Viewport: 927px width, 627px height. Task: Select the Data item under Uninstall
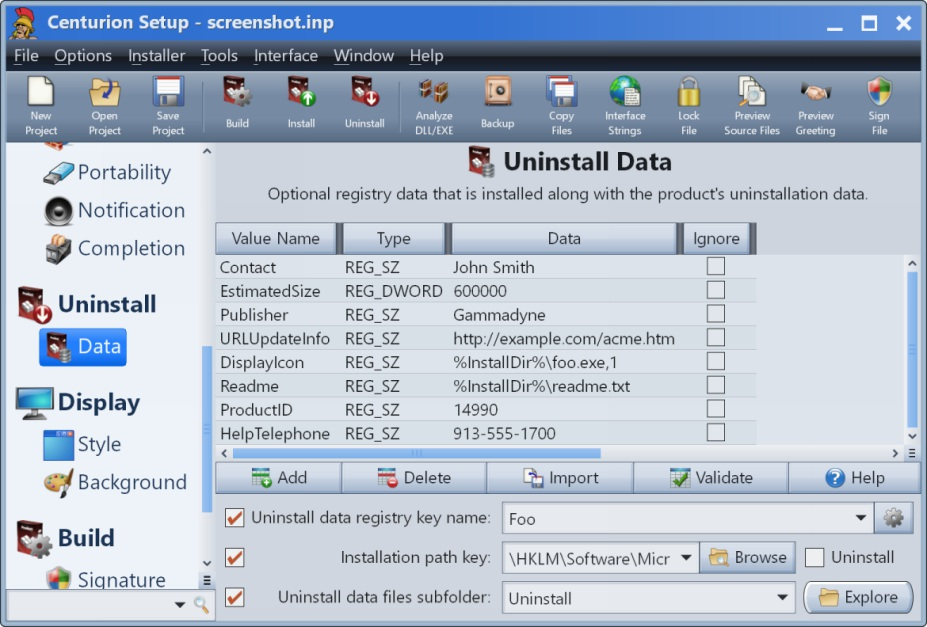(83, 347)
